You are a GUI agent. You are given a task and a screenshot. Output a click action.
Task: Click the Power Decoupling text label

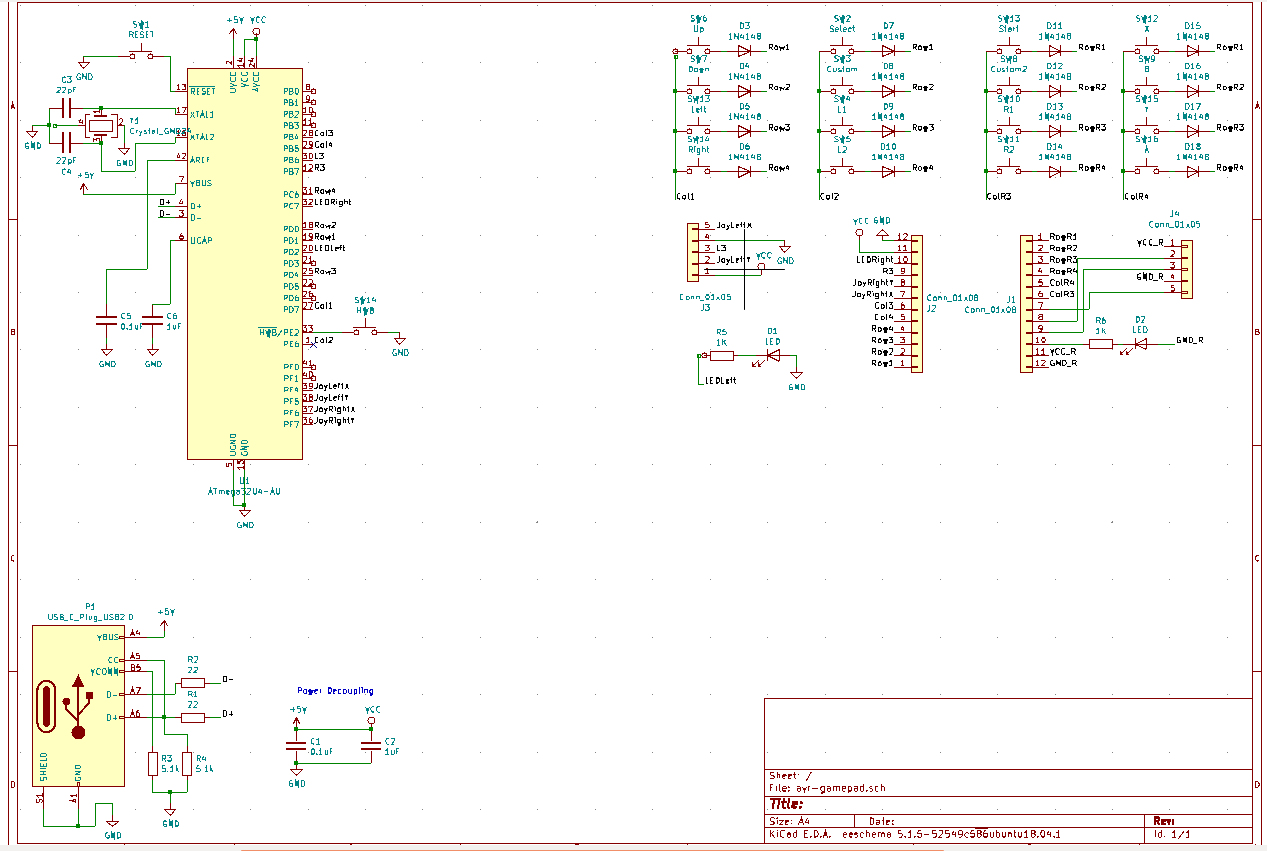(335, 691)
